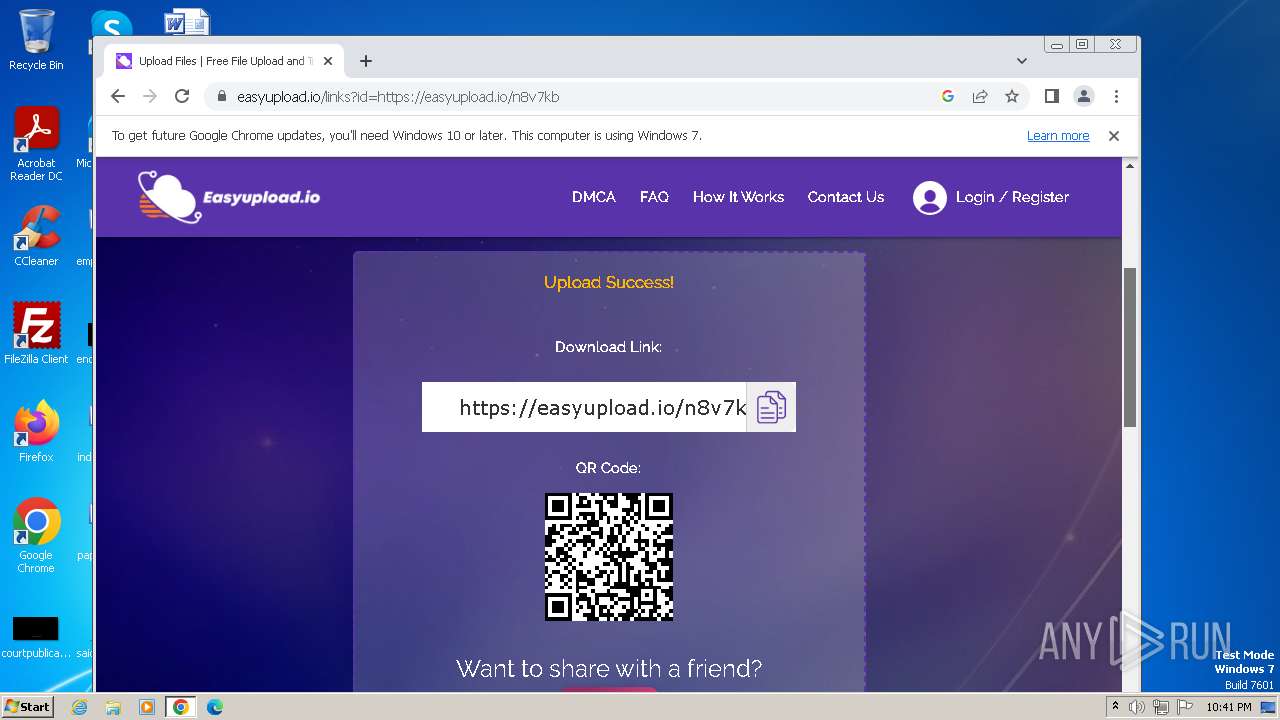This screenshot has width=1280, height=720.
Task: Open the FAQ menu item
Action: [654, 197]
